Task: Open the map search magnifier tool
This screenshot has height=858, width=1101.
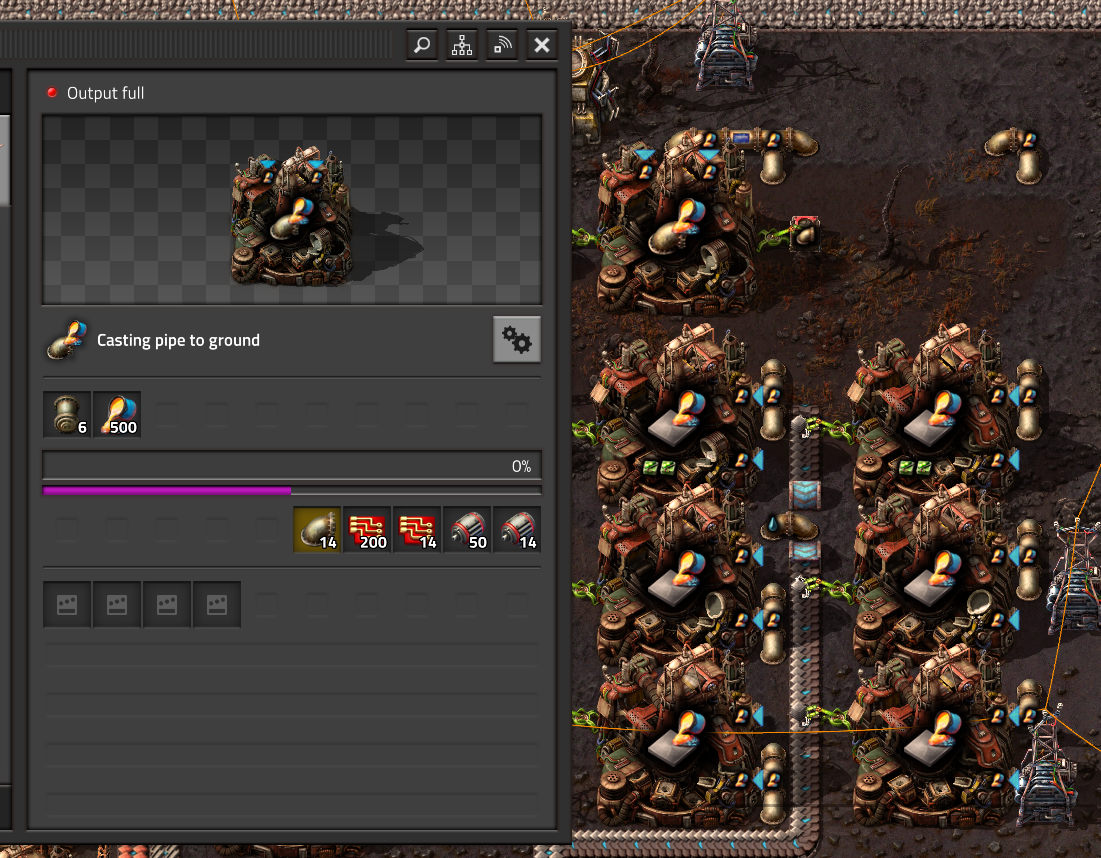Action: coord(421,45)
